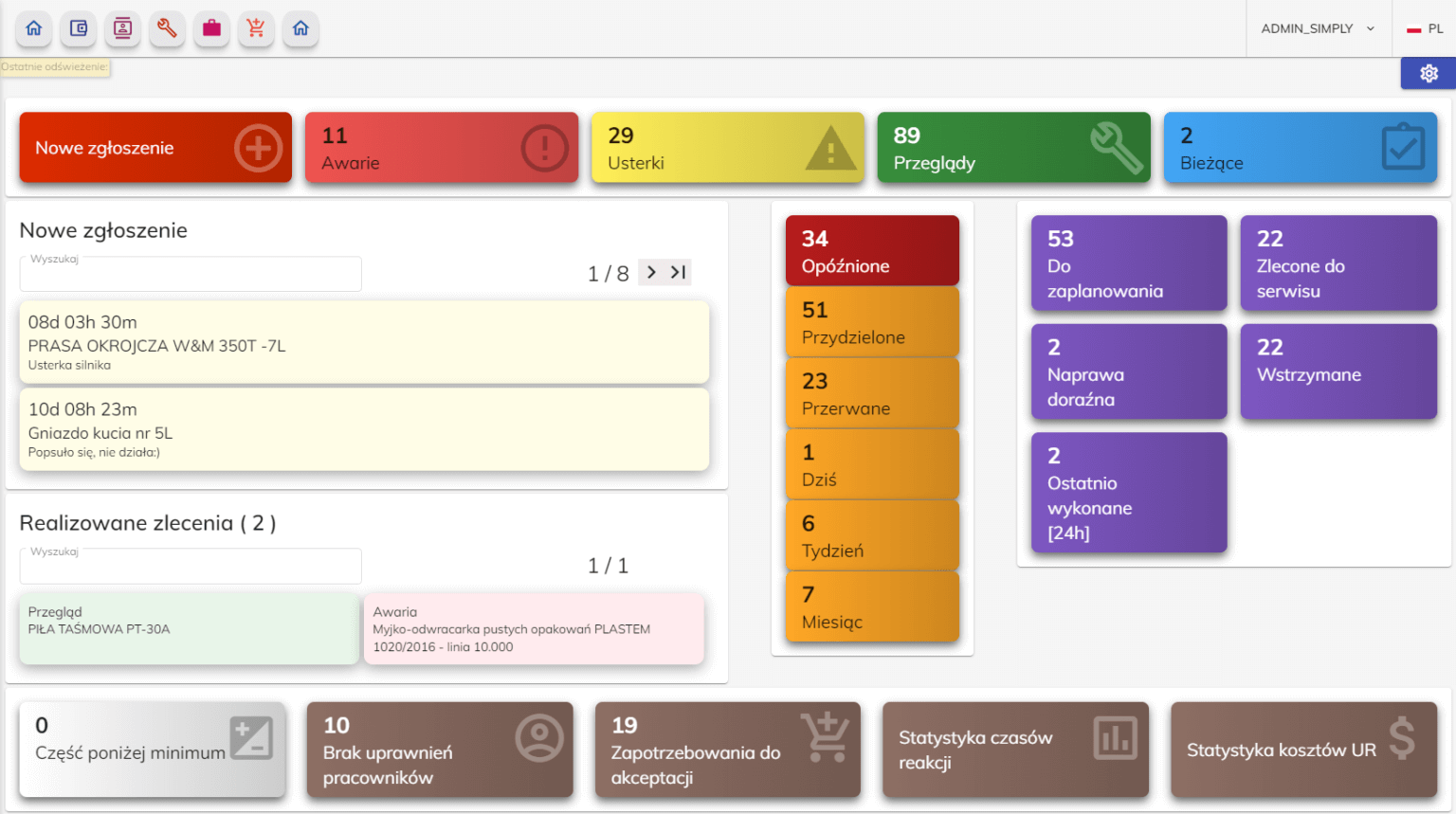Open the ADMIN_SIMPLY user dropdown

click(x=1317, y=28)
